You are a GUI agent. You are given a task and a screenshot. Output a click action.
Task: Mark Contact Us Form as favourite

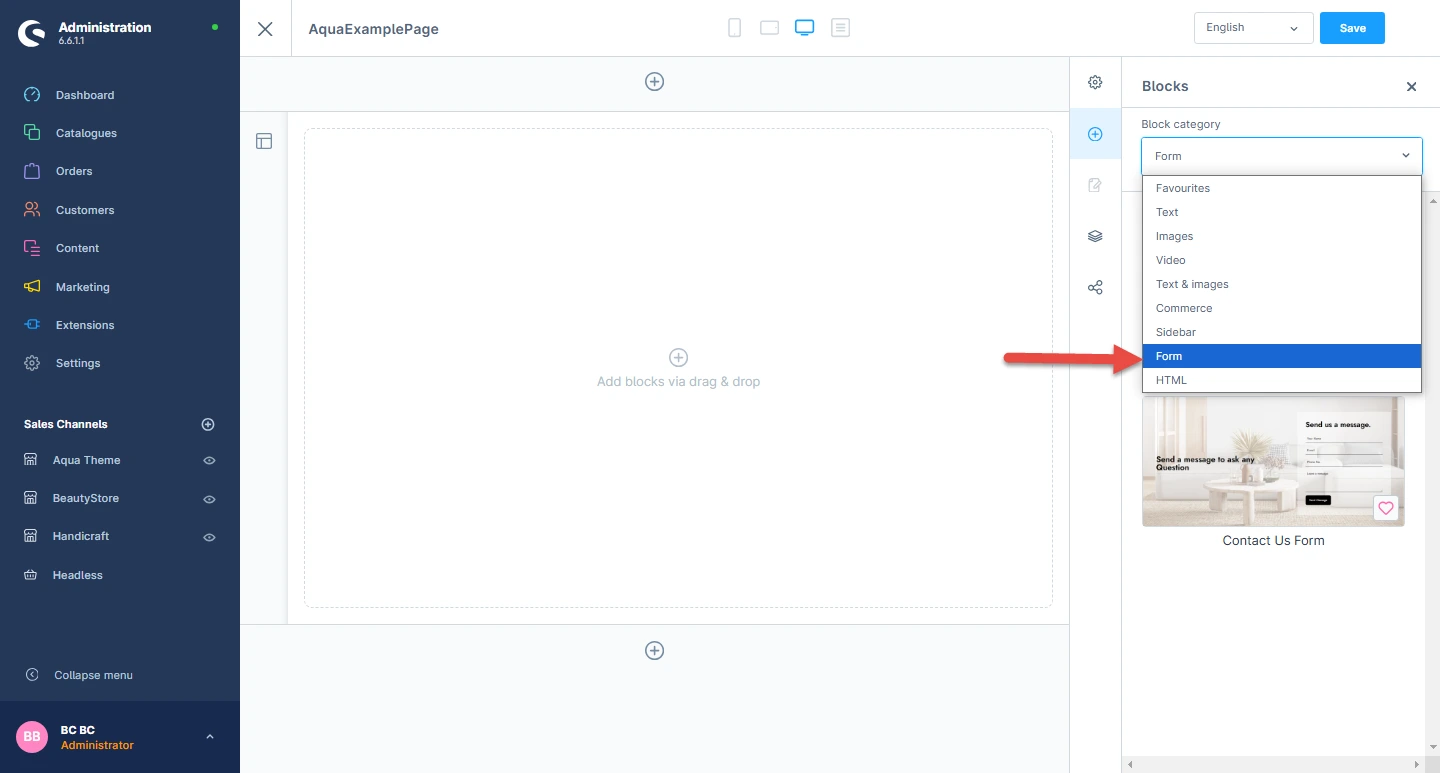(1385, 508)
